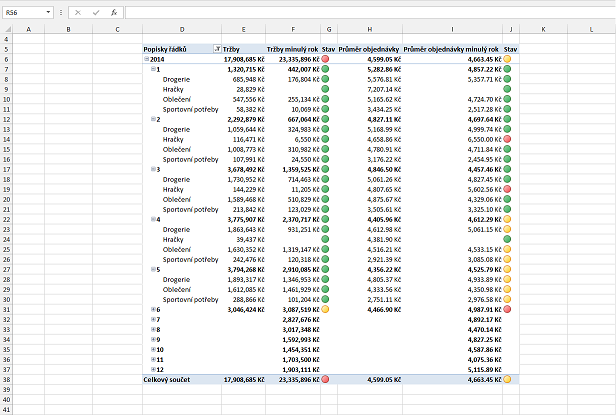Select the Průměr objednávky header cell
This screenshot has width=616, height=415.
(x=370, y=49)
